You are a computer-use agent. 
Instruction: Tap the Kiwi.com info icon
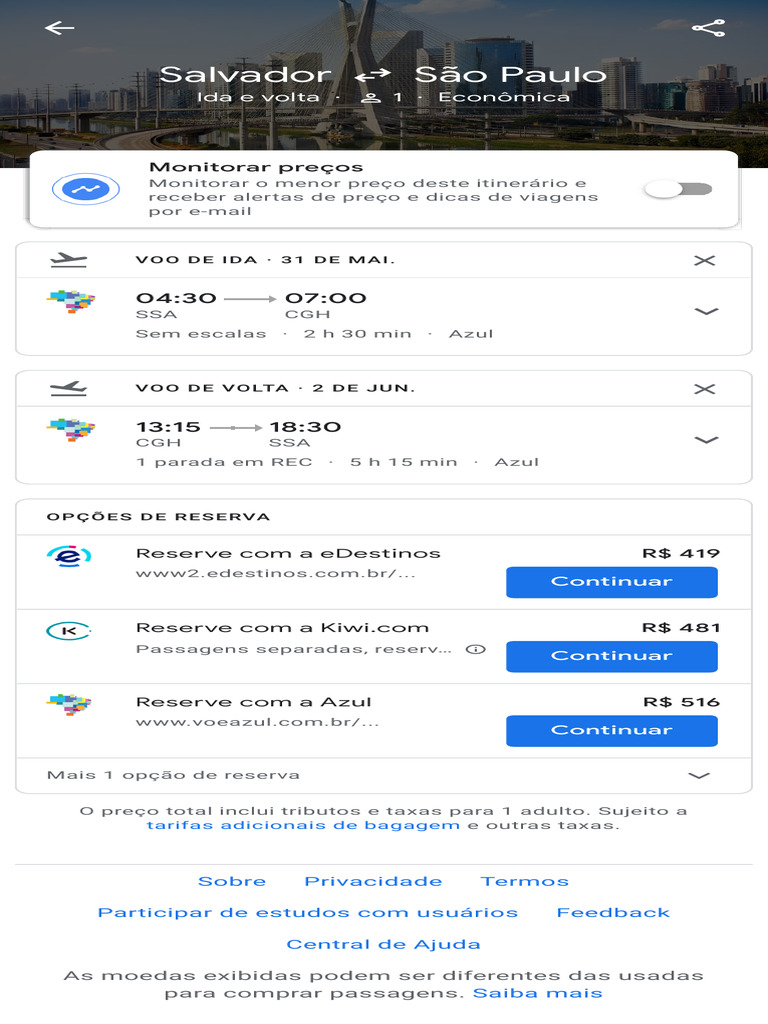476,649
